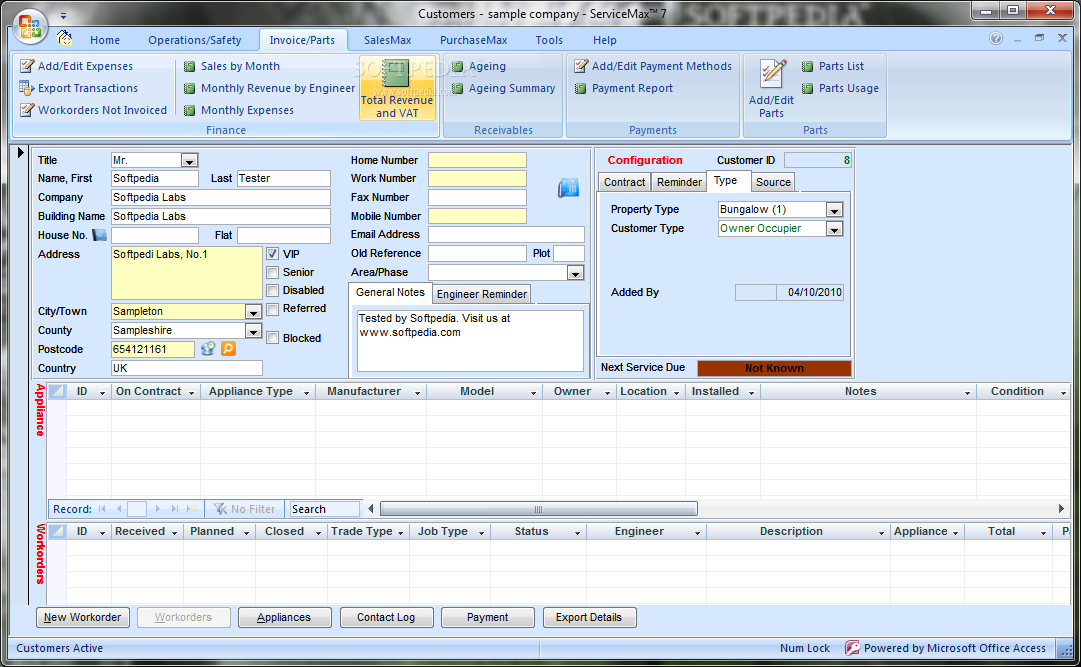This screenshot has width=1081, height=667.
Task: Click the ribbon Help question mark icon
Action: [996, 39]
